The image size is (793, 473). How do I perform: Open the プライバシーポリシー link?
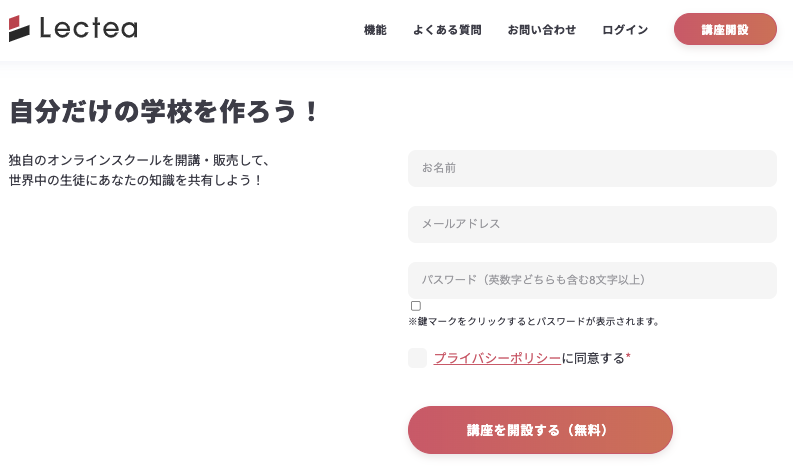click(x=497, y=358)
